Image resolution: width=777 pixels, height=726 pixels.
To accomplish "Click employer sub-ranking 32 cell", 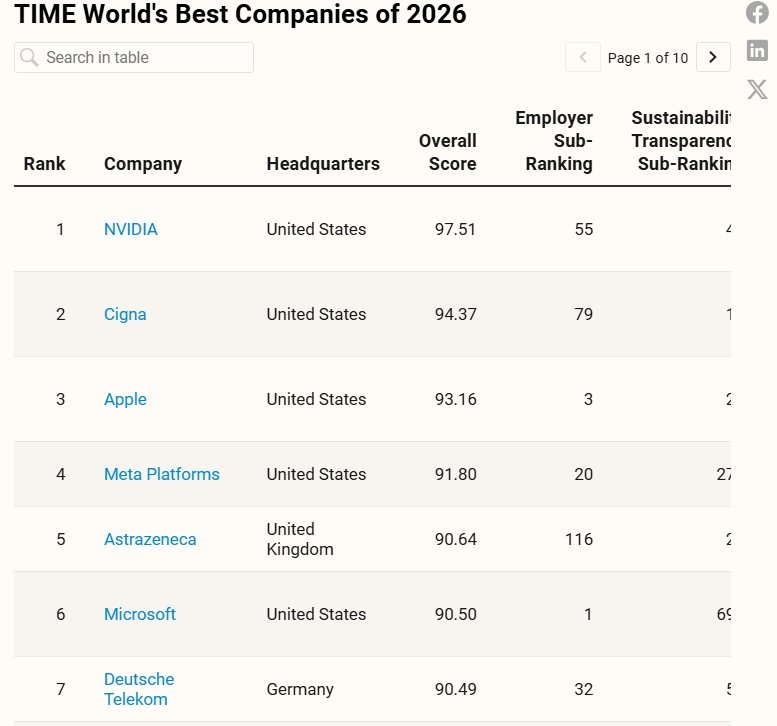I will pos(584,689).
